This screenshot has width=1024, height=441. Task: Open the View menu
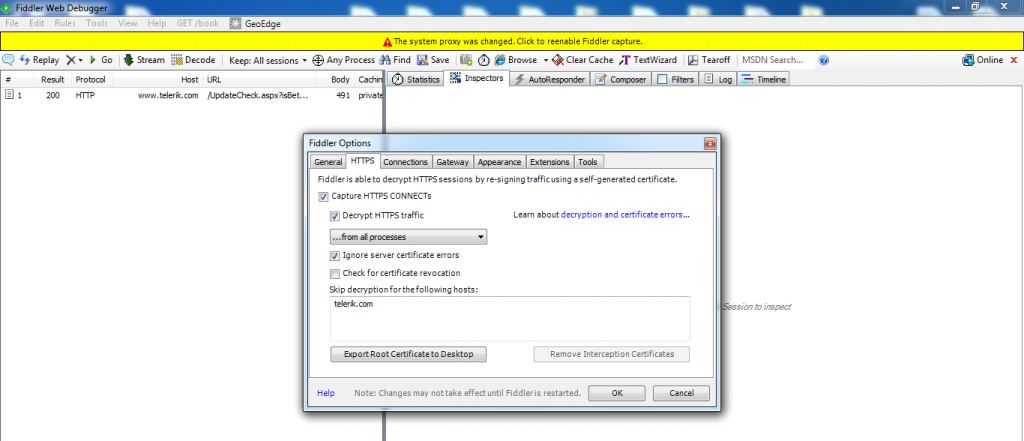pos(127,23)
